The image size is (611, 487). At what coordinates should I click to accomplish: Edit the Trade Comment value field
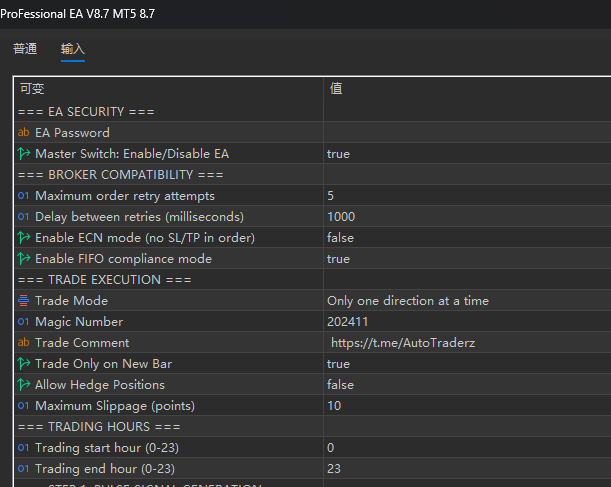pos(464,343)
